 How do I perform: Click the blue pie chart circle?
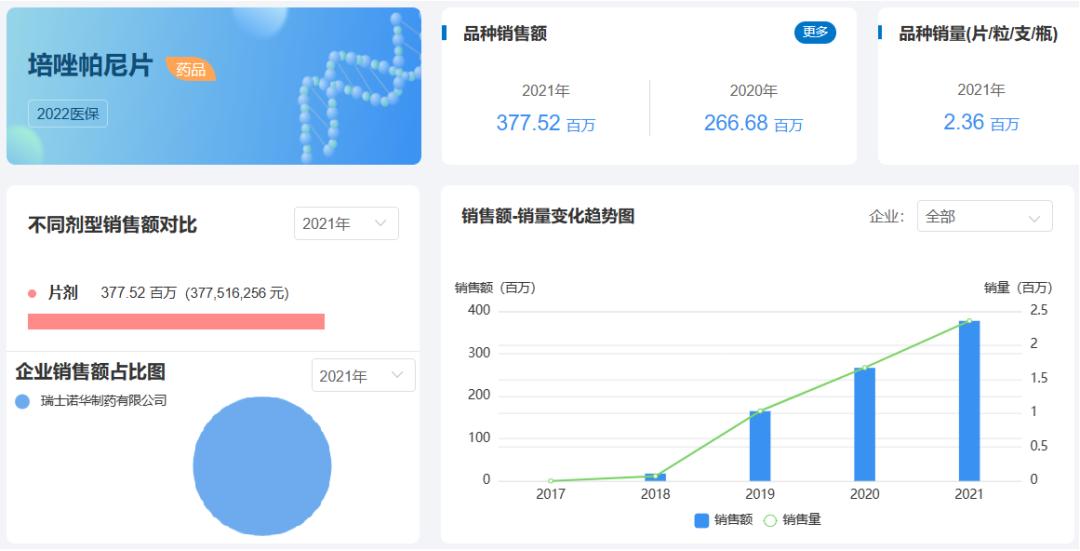pos(262,466)
